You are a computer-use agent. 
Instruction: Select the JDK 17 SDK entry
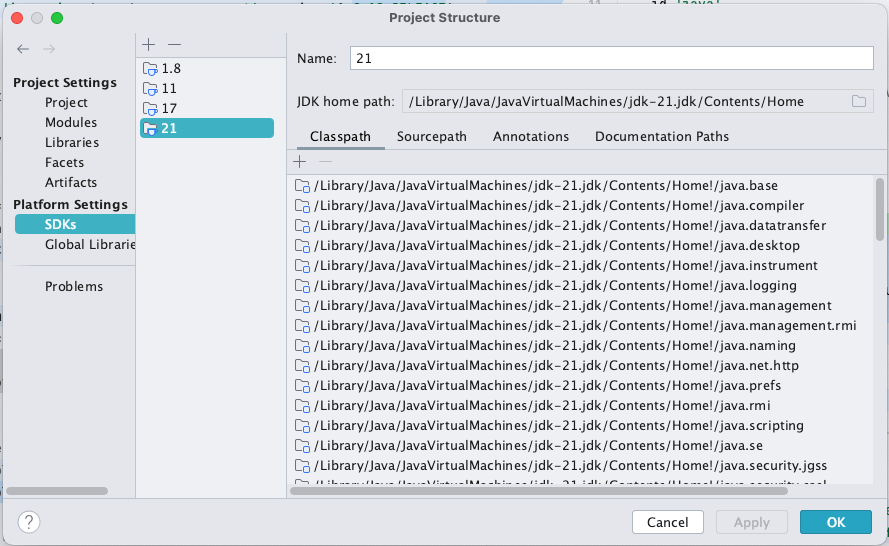click(168, 108)
